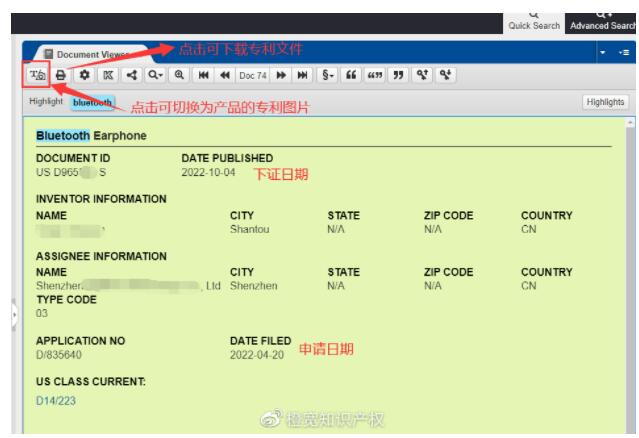Expand the collapsed left side panel handle
The width and height of the screenshot is (639, 438).
coord(14,315)
